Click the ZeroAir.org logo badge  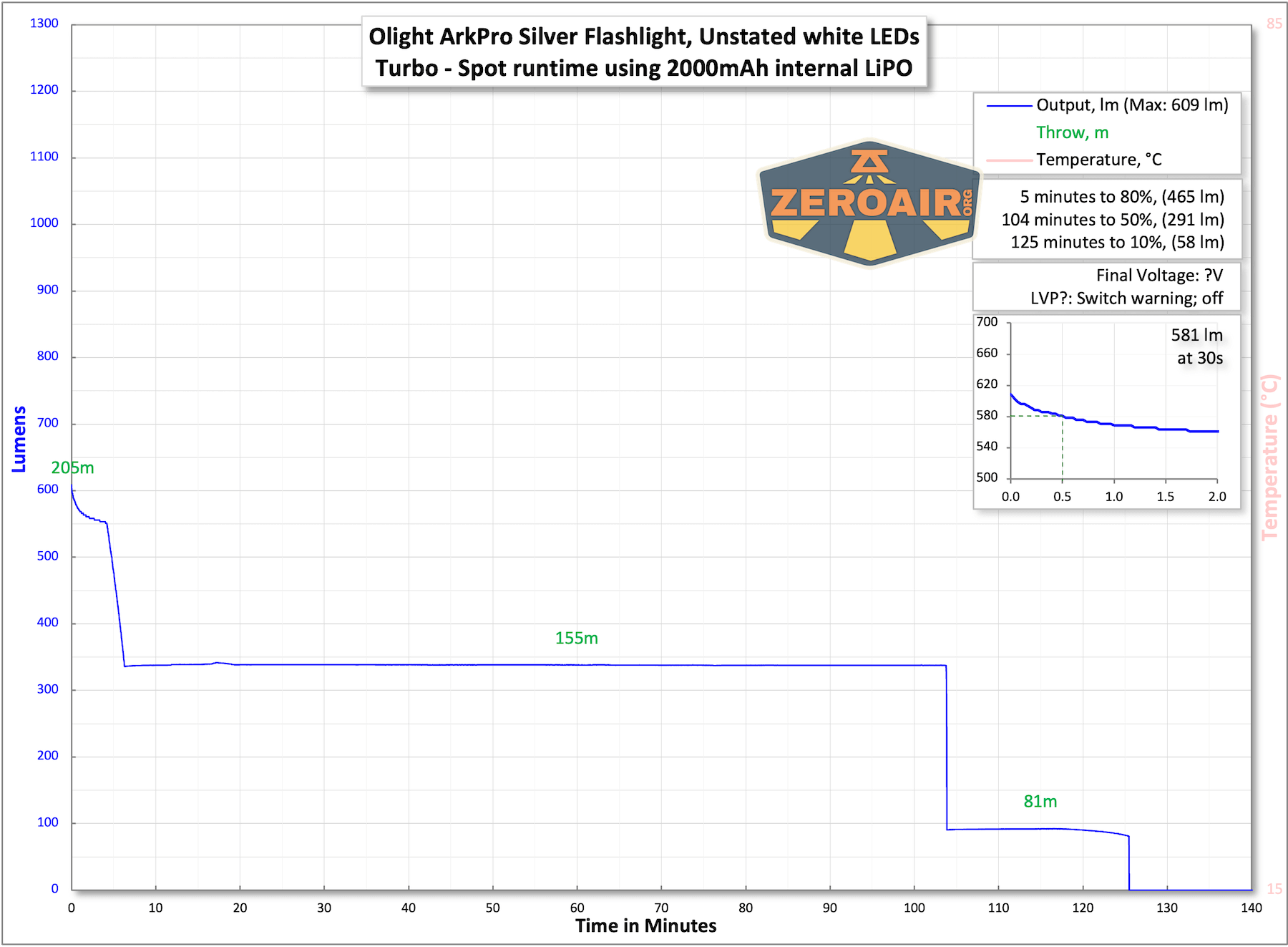(x=869, y=203)
